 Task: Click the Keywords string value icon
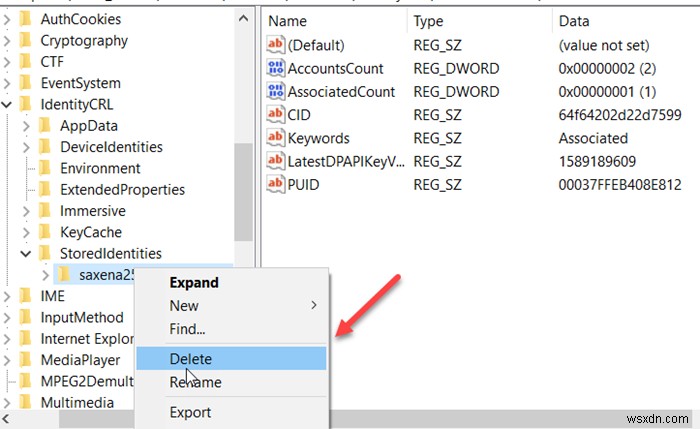point(275,137)
